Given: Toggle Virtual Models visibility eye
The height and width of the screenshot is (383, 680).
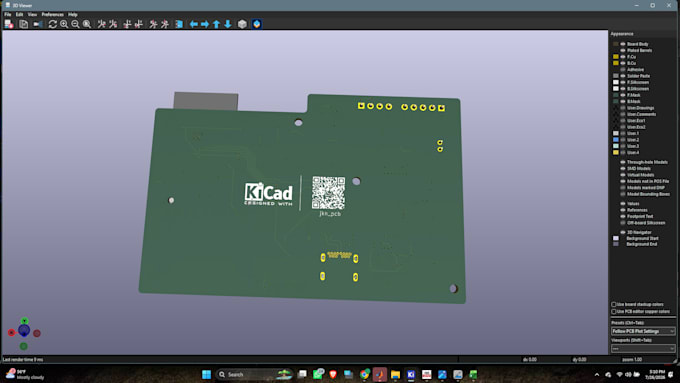Looking at the screenshot, I should [x=623, y=175].
